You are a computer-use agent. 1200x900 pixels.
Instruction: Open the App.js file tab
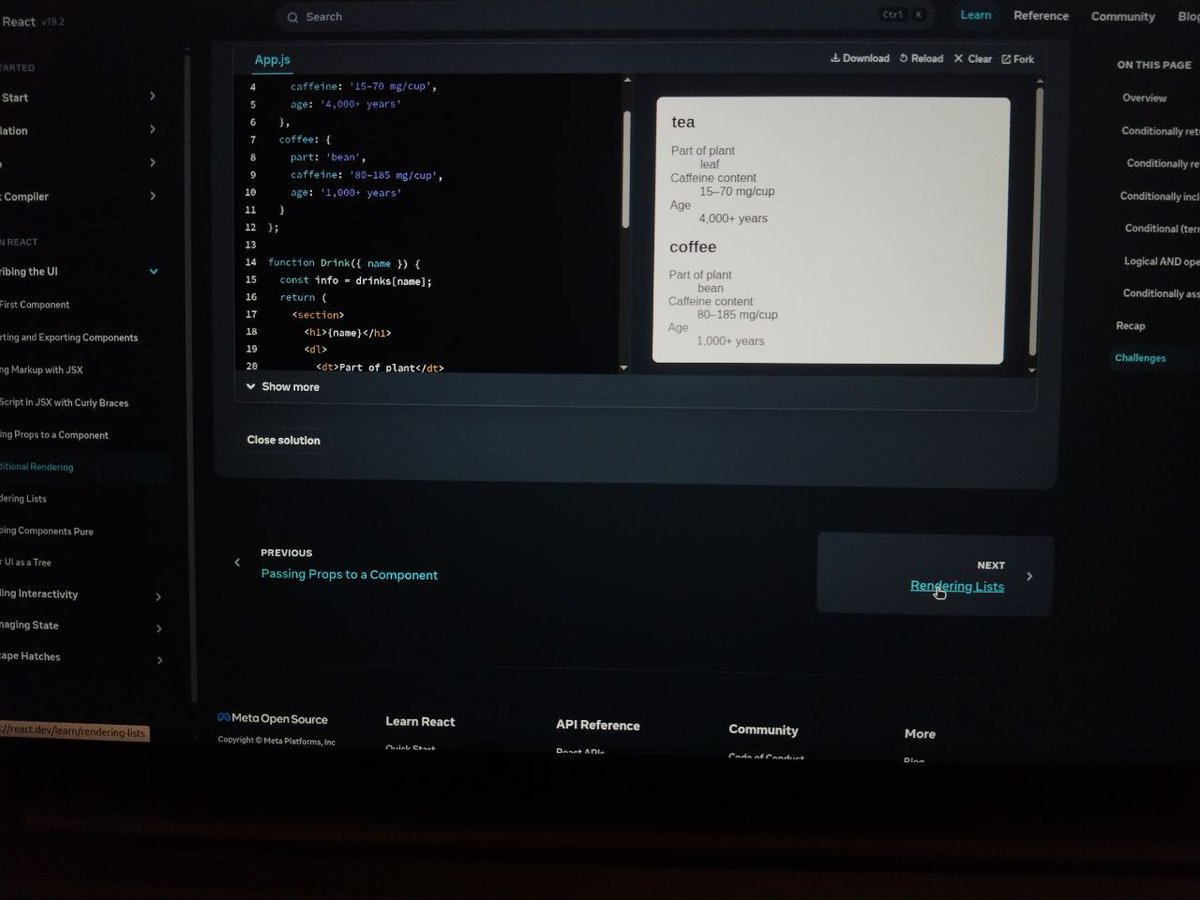272,60
